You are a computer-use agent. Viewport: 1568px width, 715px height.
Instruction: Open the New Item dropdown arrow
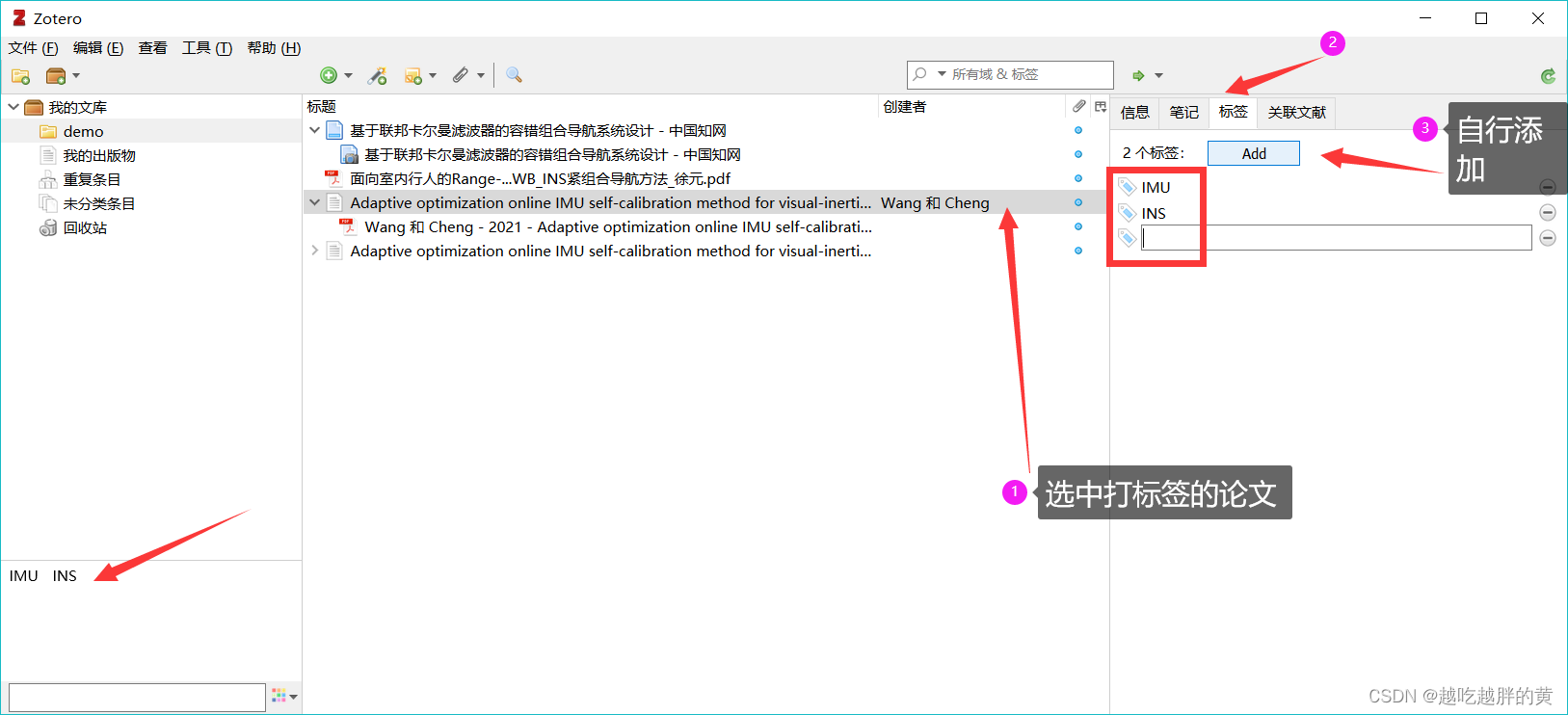[x=348, y=75]
